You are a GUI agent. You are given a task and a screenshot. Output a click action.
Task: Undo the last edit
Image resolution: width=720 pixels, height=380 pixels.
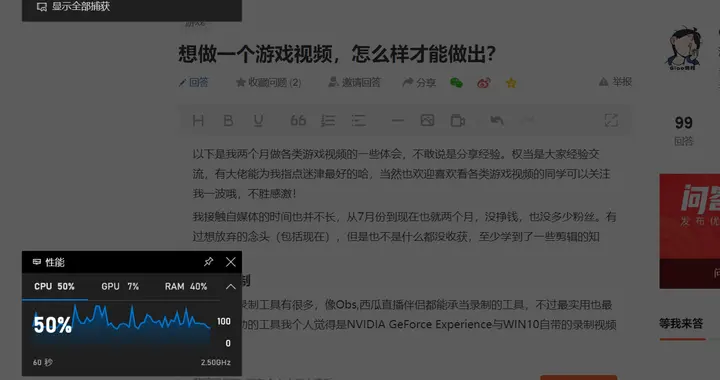(497, 121)
